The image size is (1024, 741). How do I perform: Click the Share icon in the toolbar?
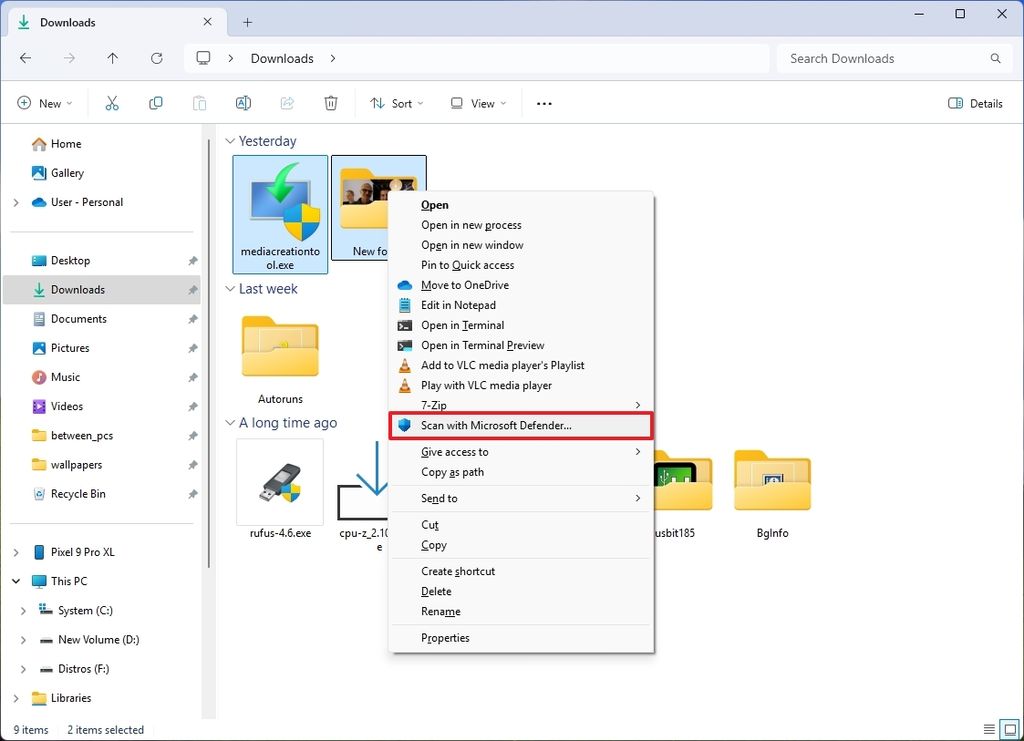pos(287,102)
